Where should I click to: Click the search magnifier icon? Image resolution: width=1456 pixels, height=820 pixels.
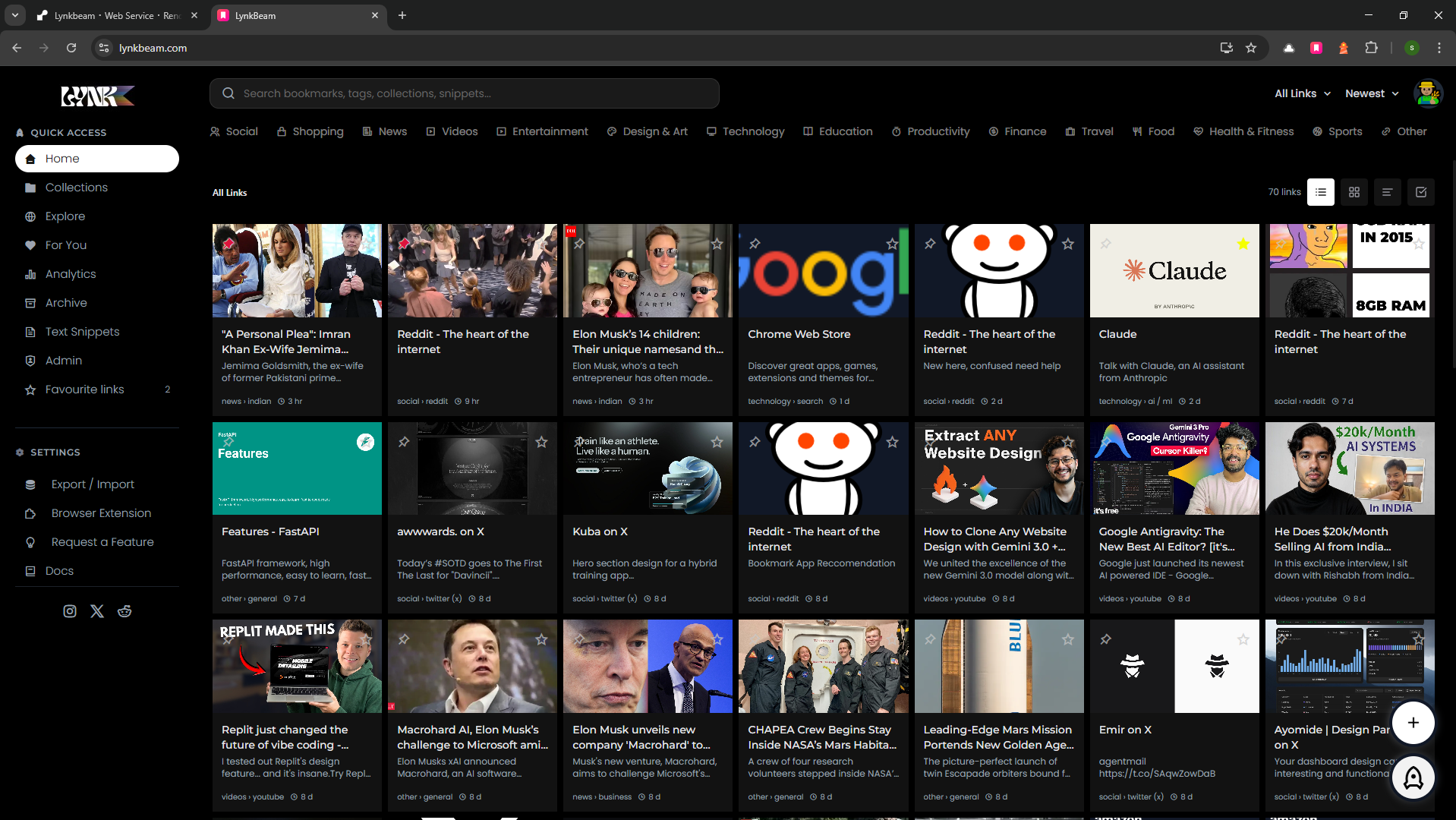[228, 93]
